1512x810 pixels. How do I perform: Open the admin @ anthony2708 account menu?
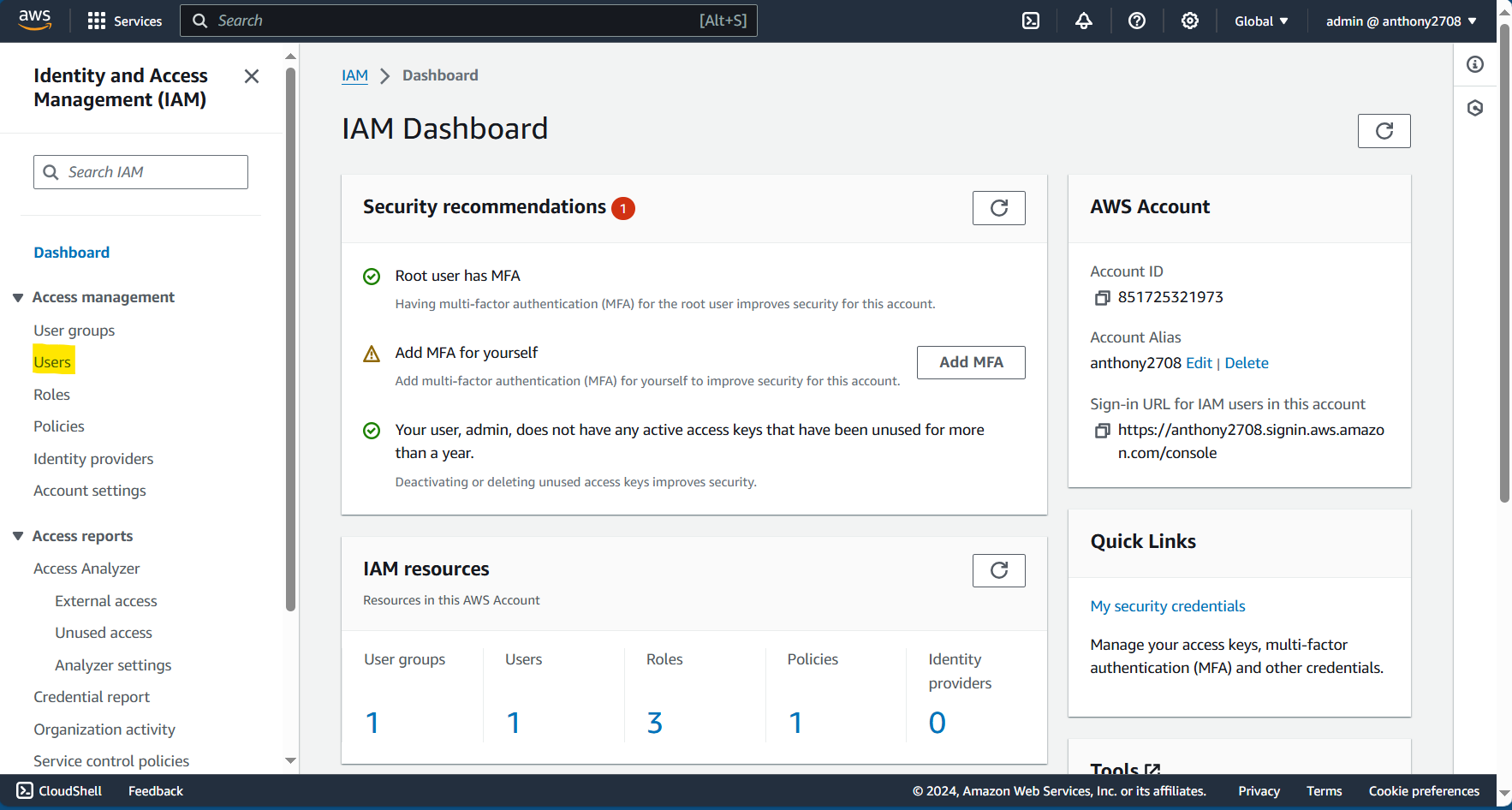pyautogui.click(x=1401, y=21)
